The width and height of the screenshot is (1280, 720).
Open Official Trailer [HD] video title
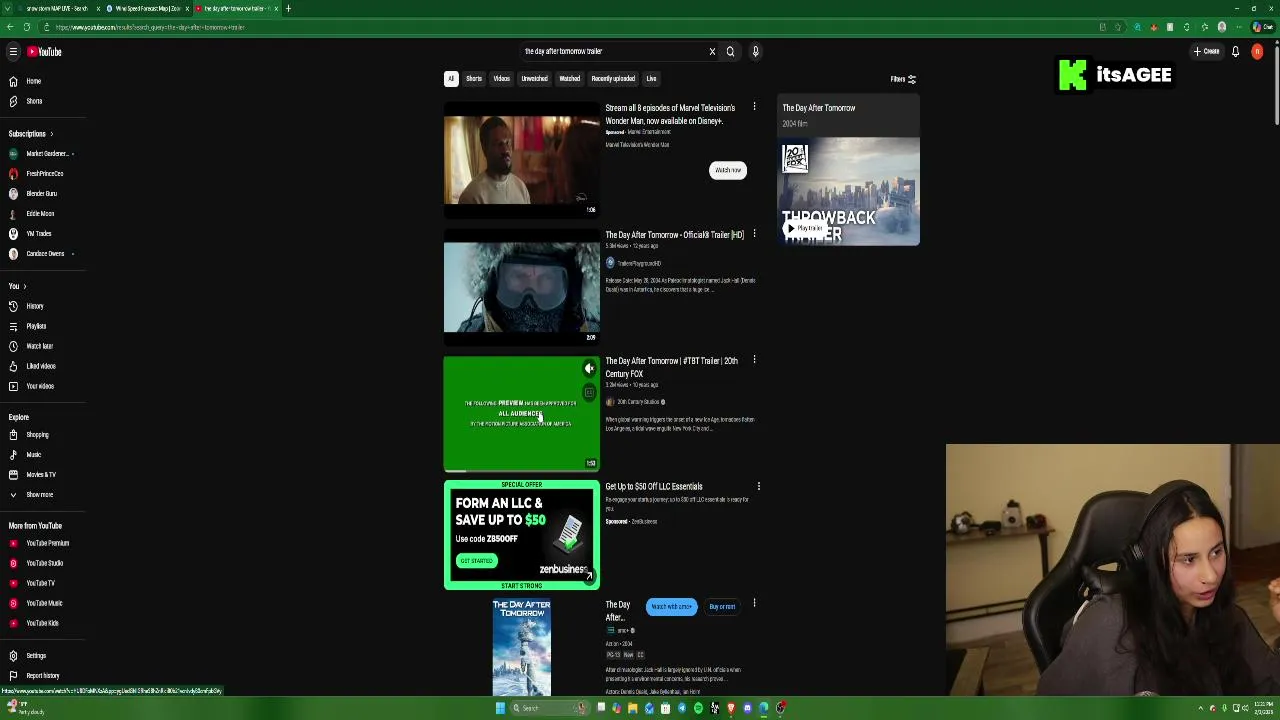pyautogui.click(x=674, y=235)
